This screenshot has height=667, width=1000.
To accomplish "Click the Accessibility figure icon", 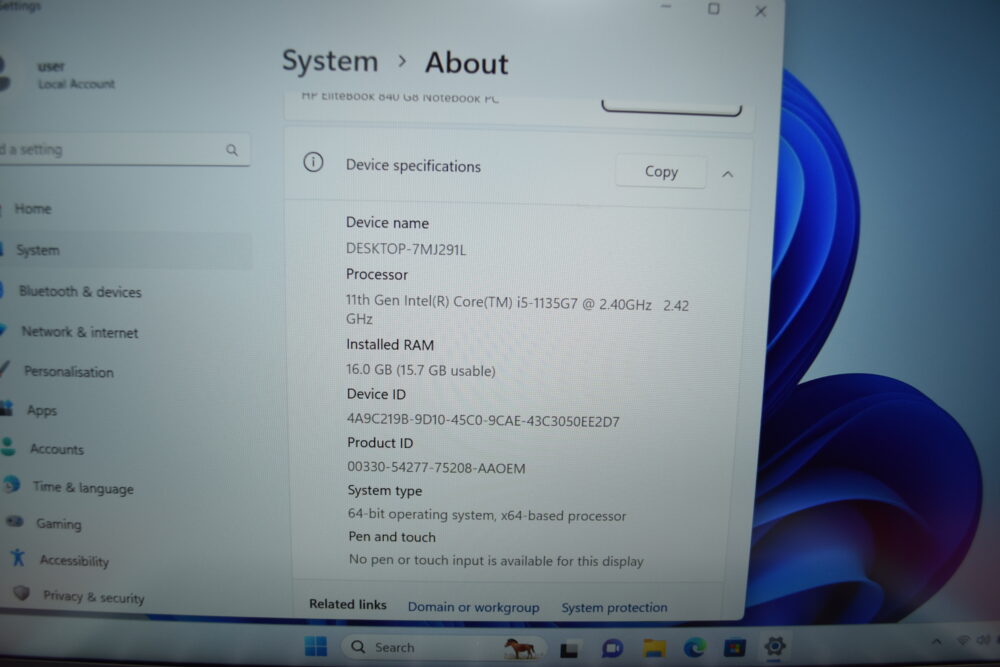I will [x=18, y=557].
